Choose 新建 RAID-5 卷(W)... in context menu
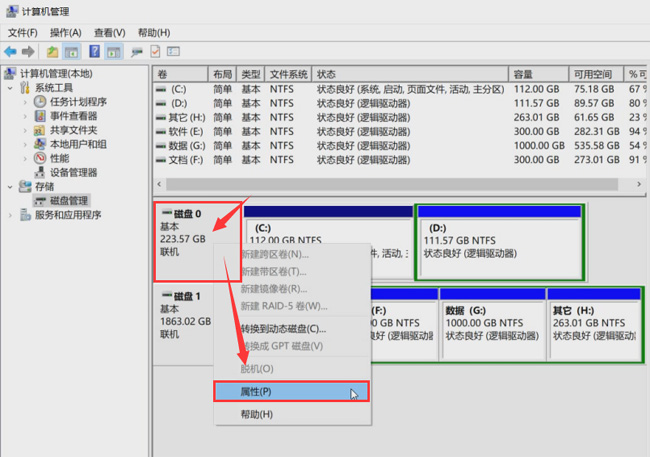 tap(291, 306)
